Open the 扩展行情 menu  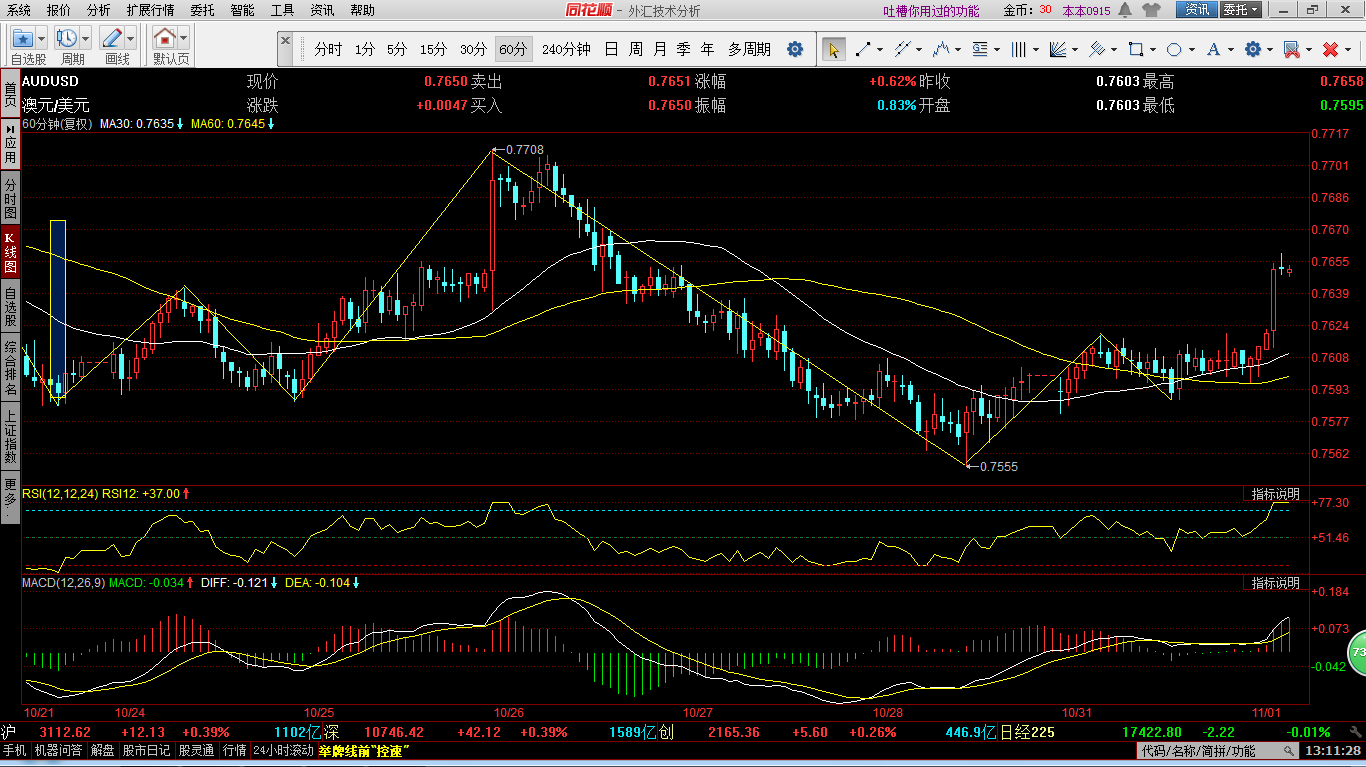150,10
